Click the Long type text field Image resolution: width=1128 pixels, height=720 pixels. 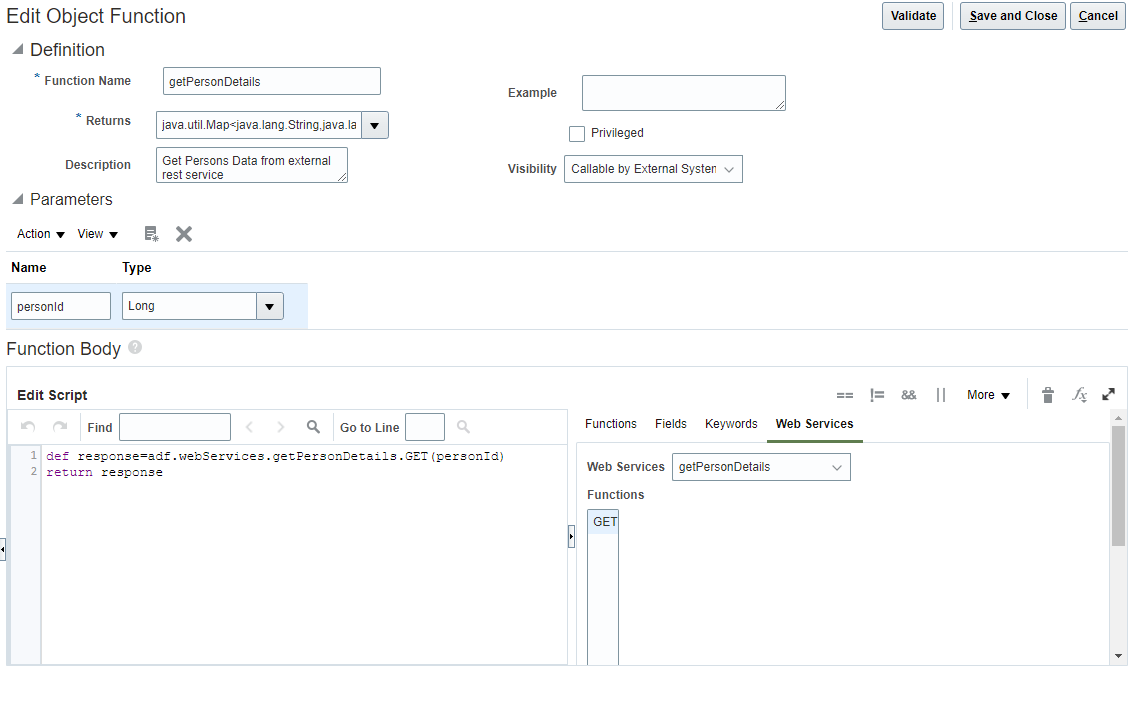(x=189, y=306)
